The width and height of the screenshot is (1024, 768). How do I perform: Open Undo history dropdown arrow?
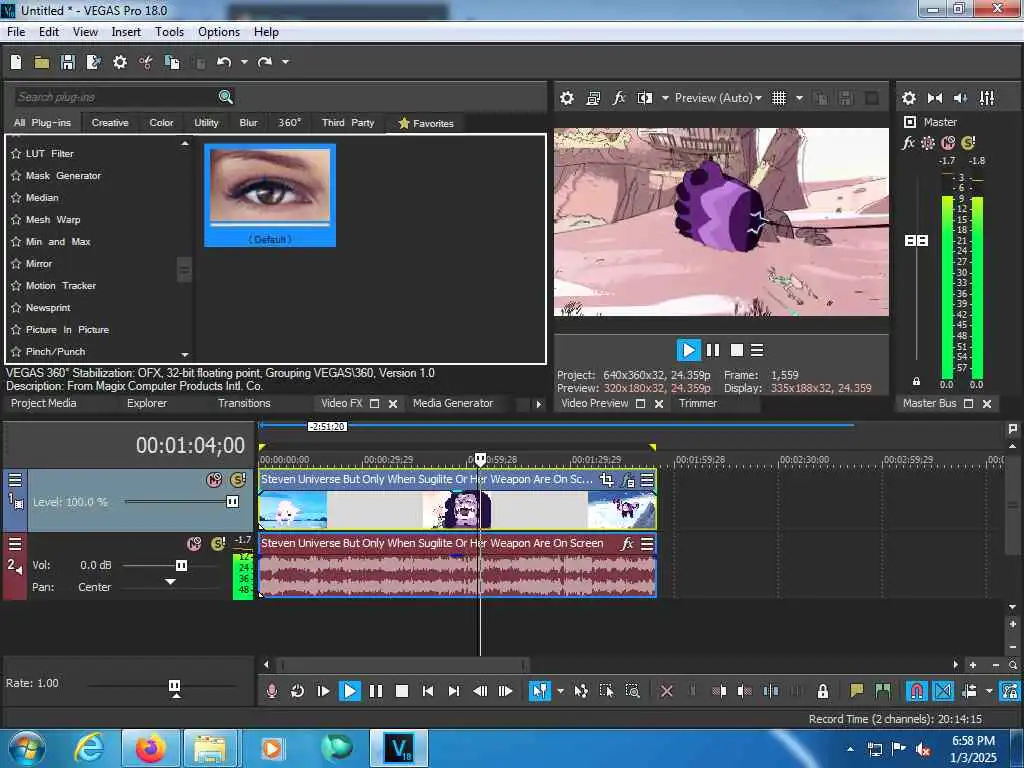point(244,62)
